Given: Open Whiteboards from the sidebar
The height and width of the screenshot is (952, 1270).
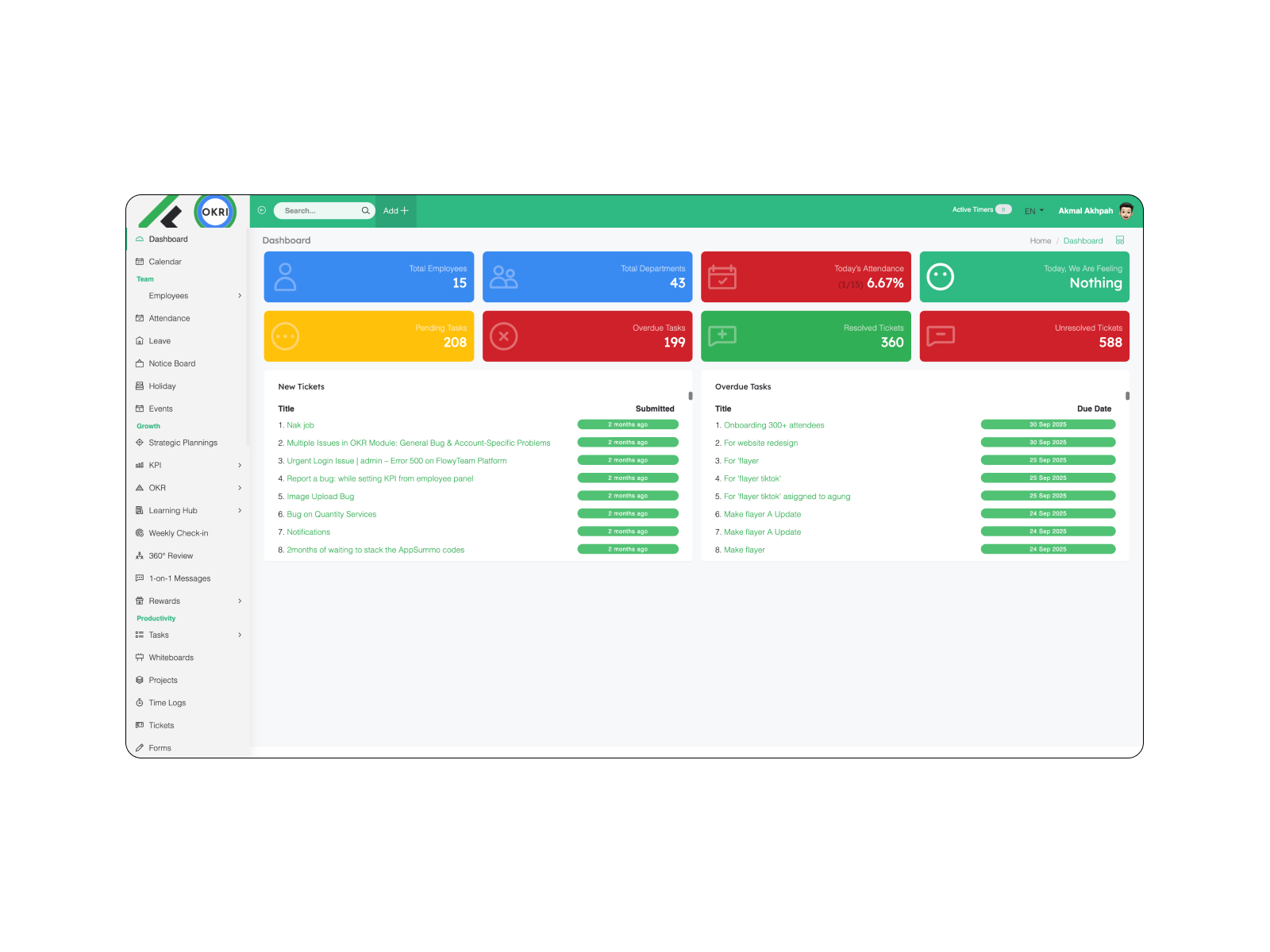Looking at the screenshot, I should 171,658.
